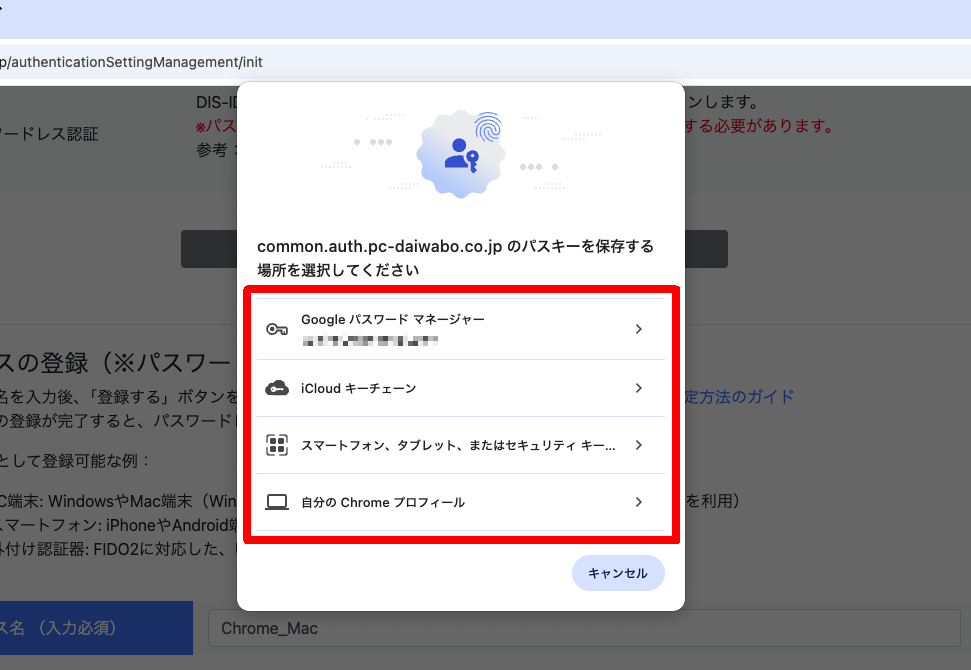Image resolution: width=971 pixels, height=670 pixels.
Task: Click chevron next to 自分の Chrome プロフィール
Action: pyautogui.click(x=639, y=502)
